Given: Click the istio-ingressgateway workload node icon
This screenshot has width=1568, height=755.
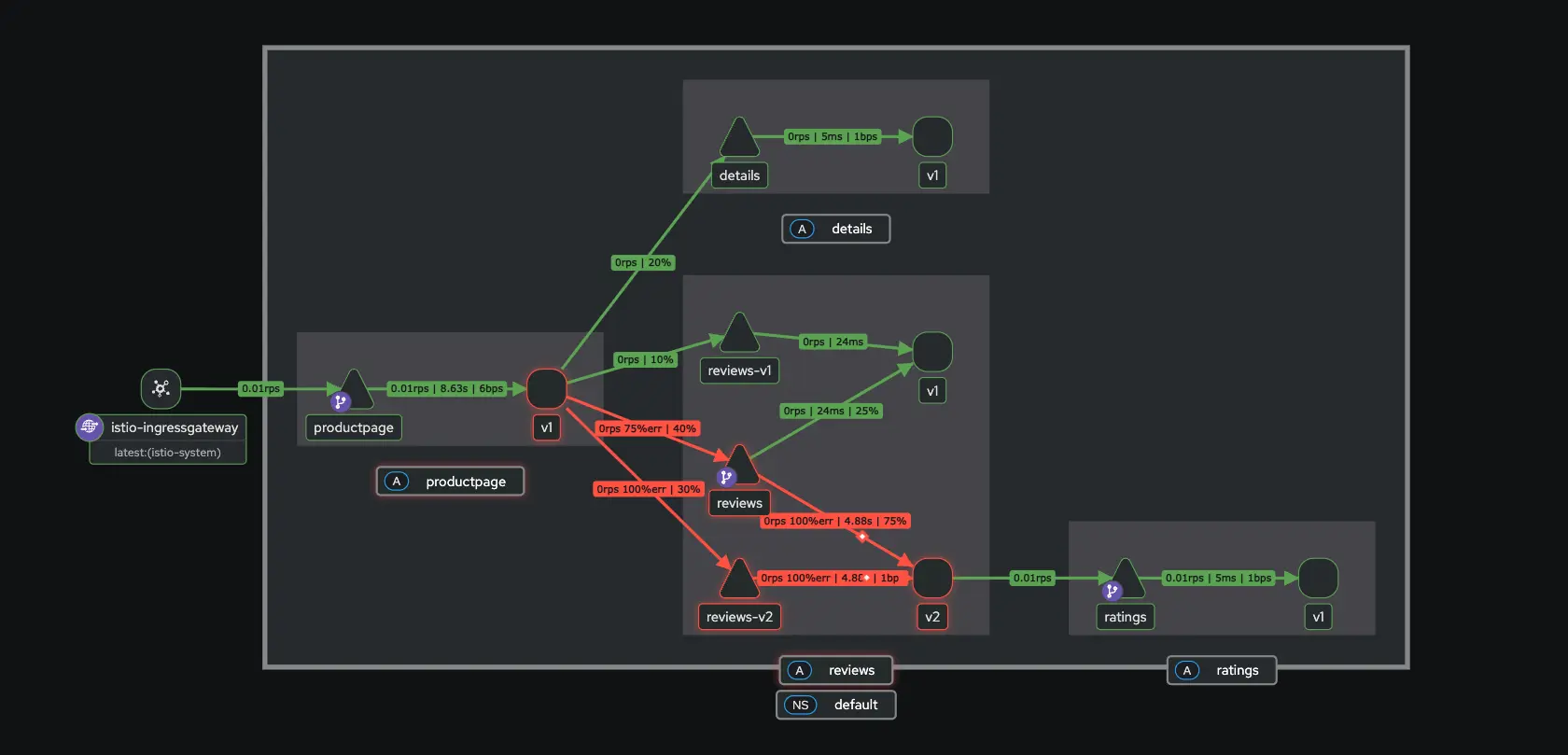Looking at the screenshot, I should [161, 388].
